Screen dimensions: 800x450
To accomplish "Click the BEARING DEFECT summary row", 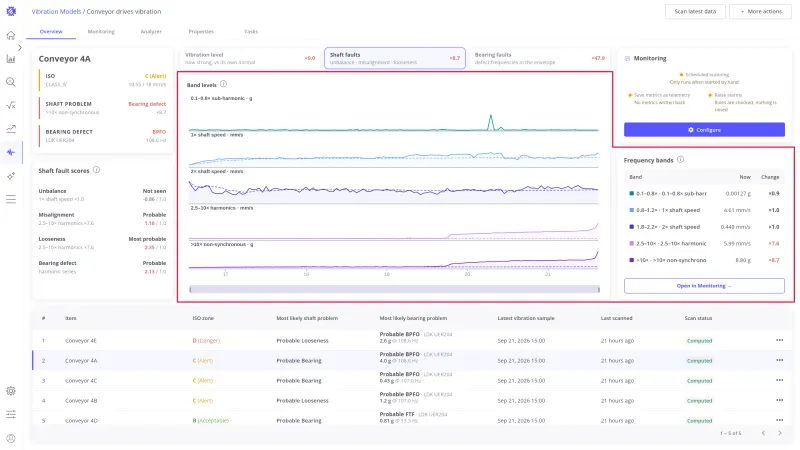I will (x=103, y=136).
